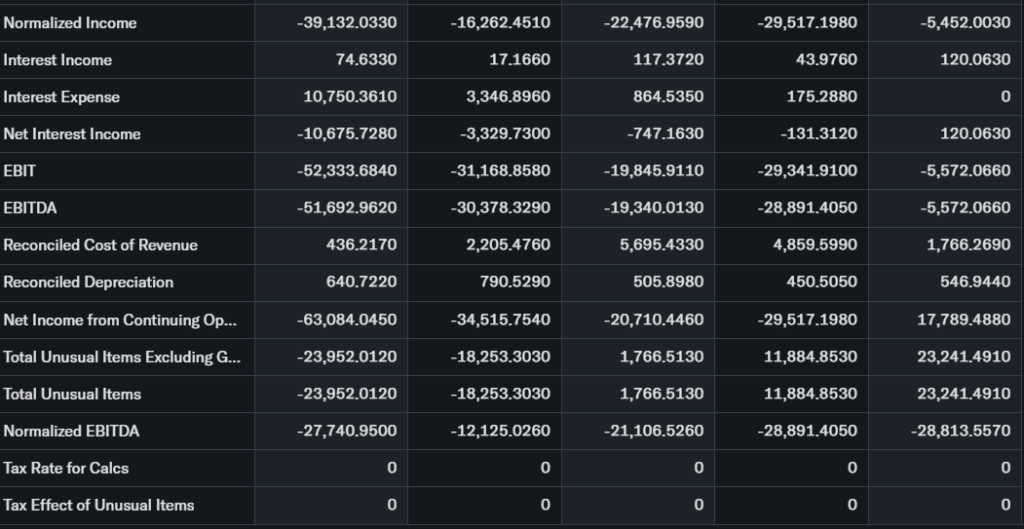Select the Net Interest Income row label
The height and width of the screenshot is (529, 1024).
tap(72, 134)
